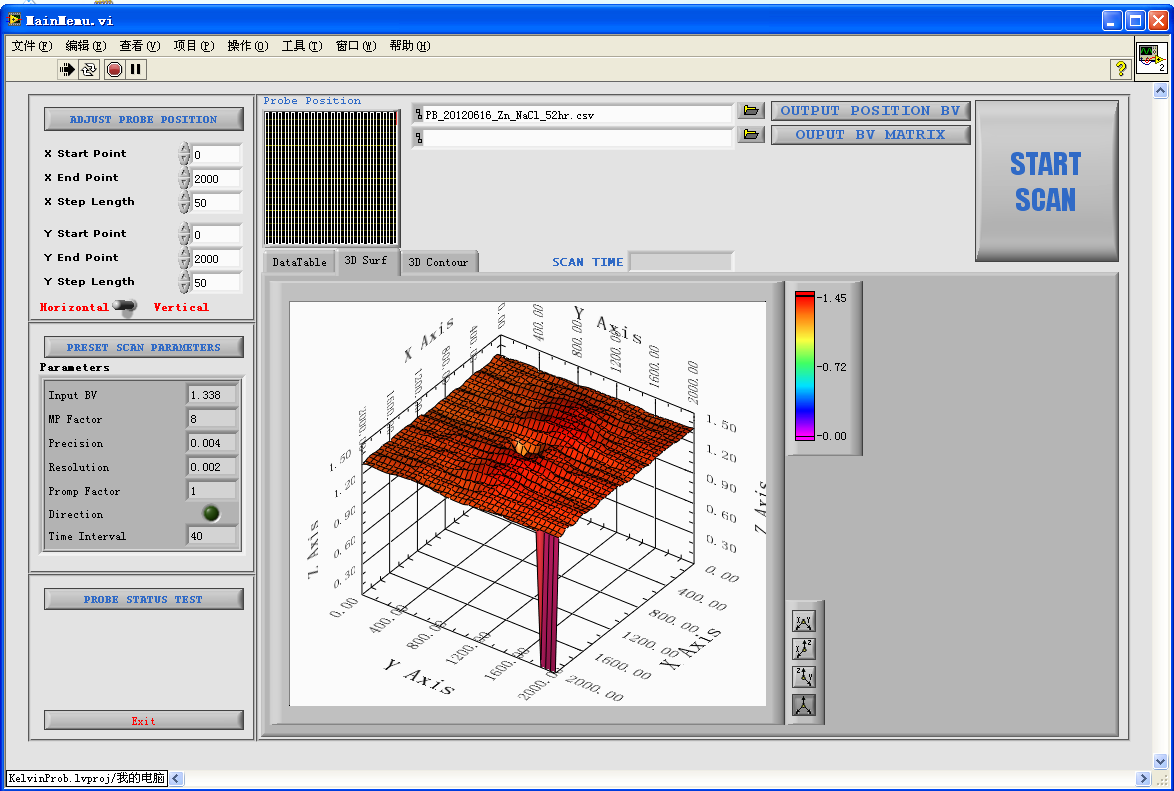Click the SCAN TIME indicator field
Image resolution: width=1174 pixels, height=791 pixels.
[x=681, y=261]
